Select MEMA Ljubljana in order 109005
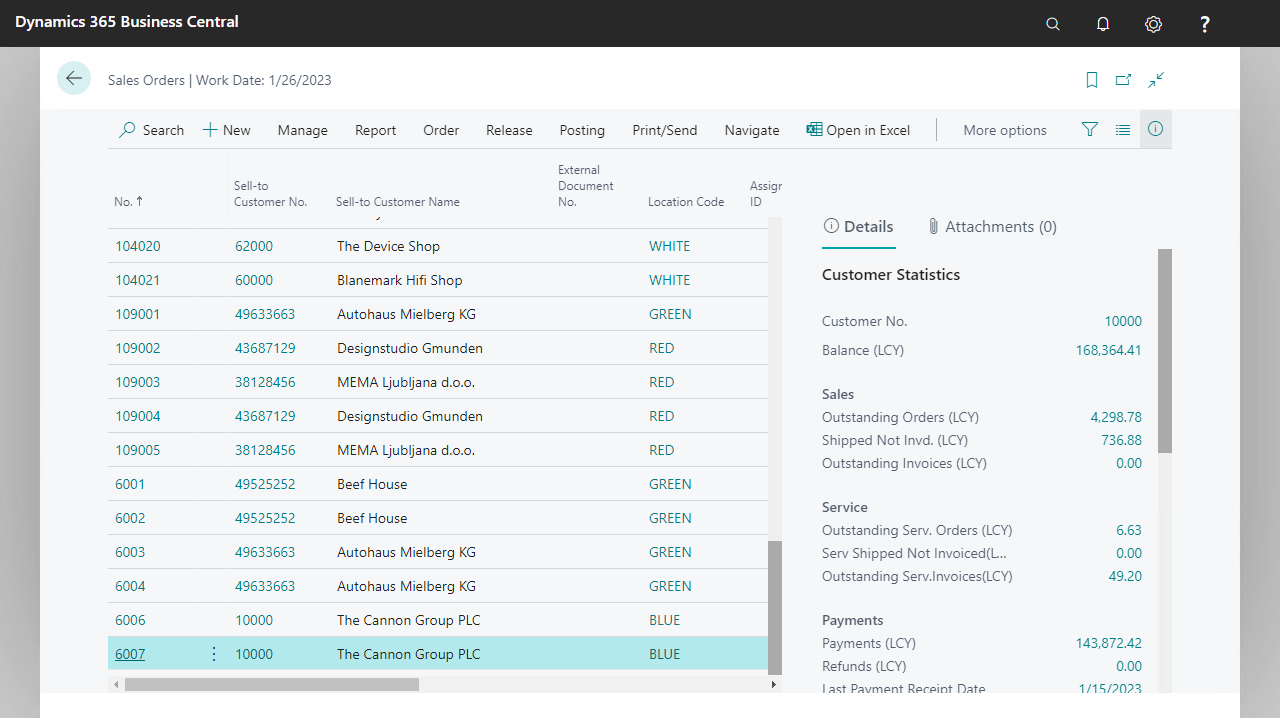This screenshot has height=720, width=1280. tap(408, 450)
